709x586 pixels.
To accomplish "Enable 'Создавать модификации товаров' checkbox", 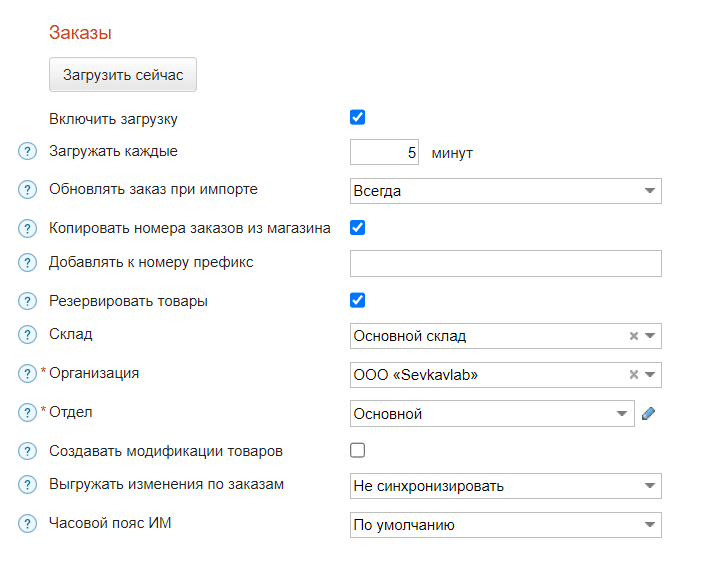I will [357, 450].
